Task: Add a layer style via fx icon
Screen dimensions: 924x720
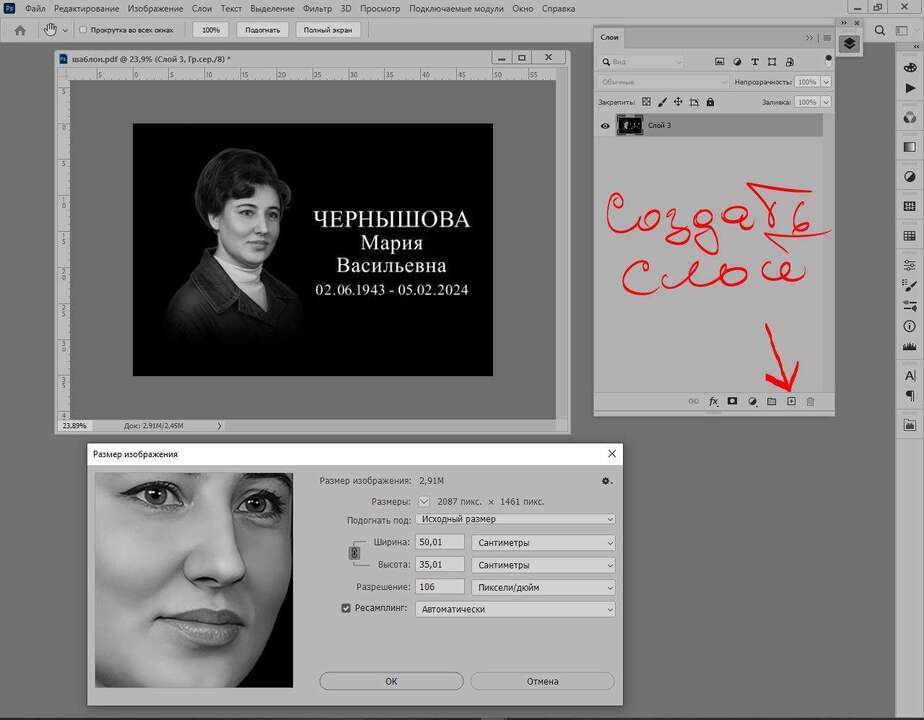Action: 713,401
